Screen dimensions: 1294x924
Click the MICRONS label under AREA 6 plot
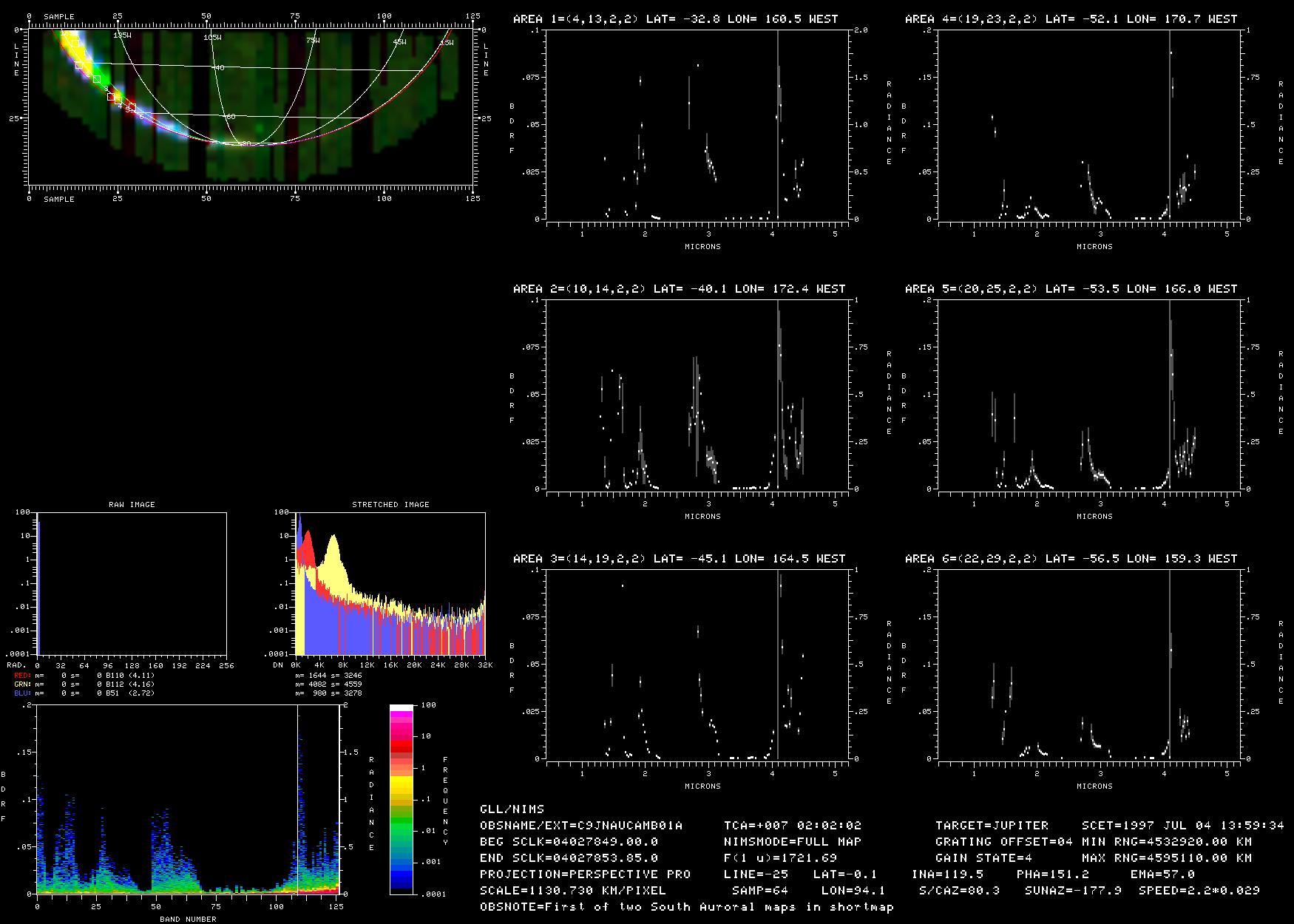[1094, 787]
